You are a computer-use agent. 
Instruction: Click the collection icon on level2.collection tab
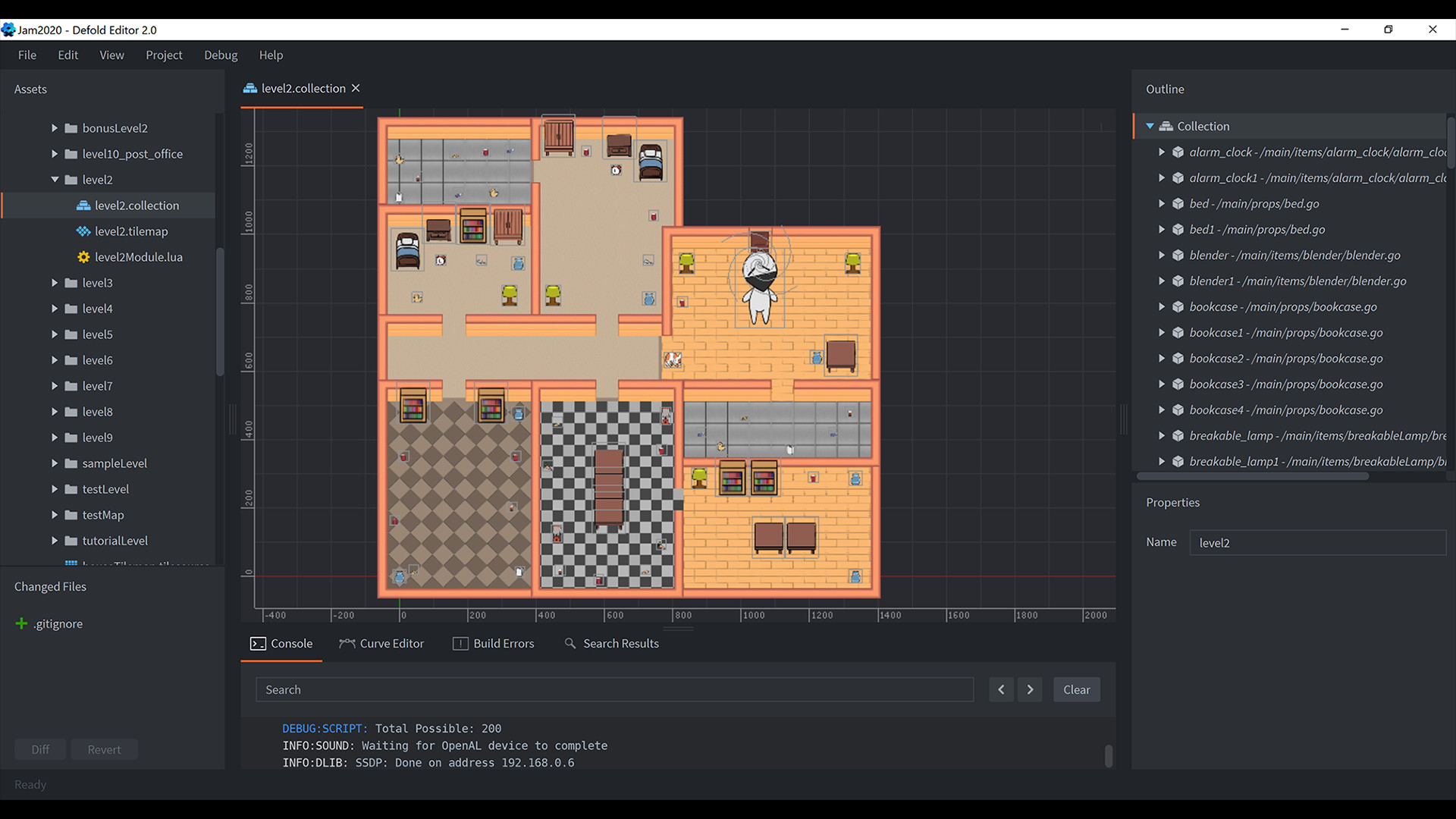click(x=250, y=88)
